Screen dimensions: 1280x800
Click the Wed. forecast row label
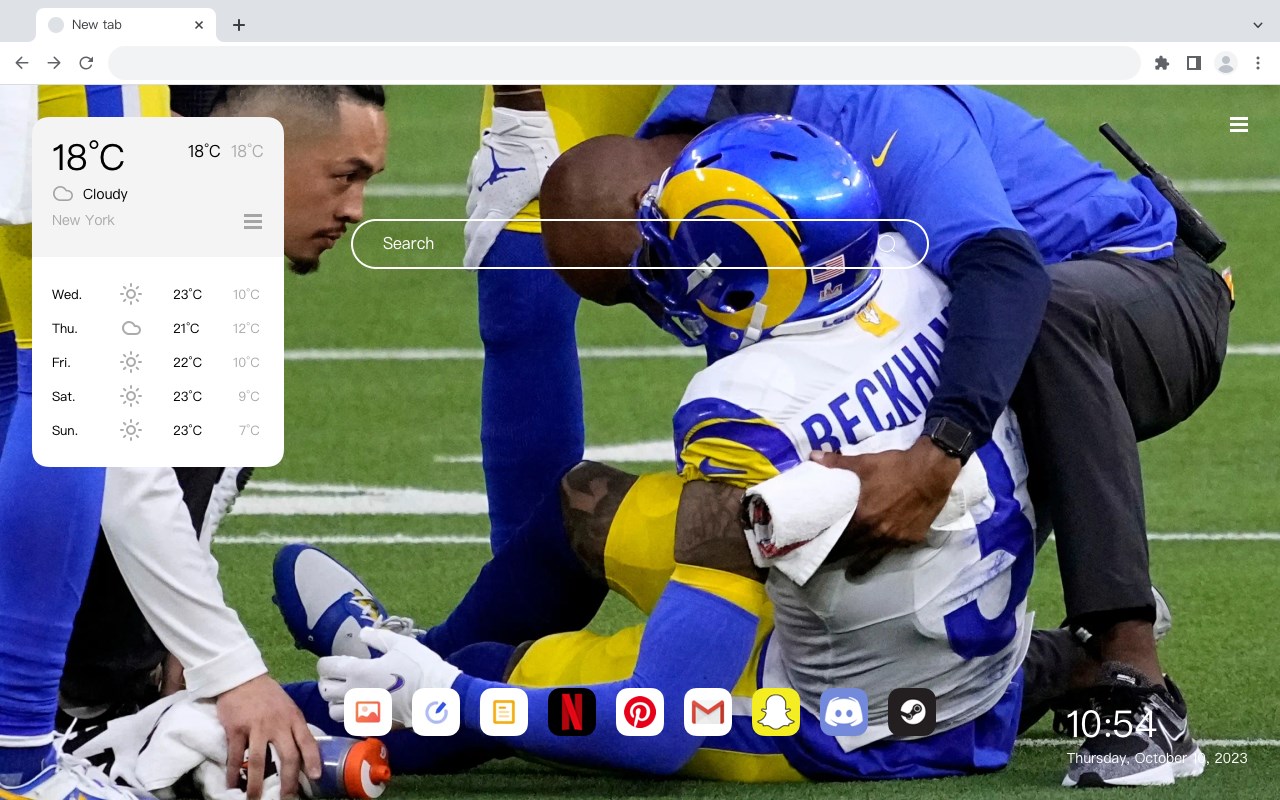[67, 294]
